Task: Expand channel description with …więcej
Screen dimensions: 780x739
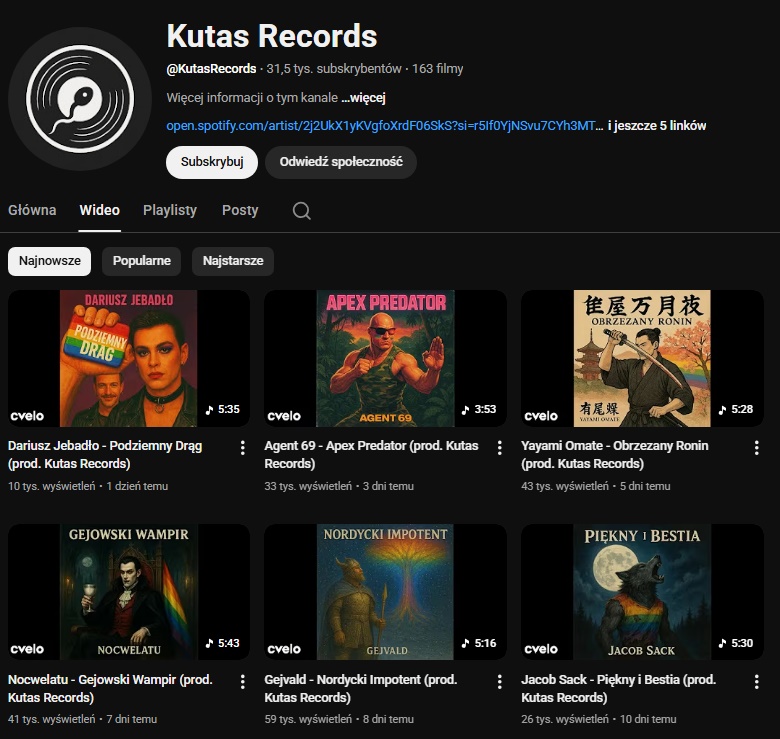Action: 363,98
